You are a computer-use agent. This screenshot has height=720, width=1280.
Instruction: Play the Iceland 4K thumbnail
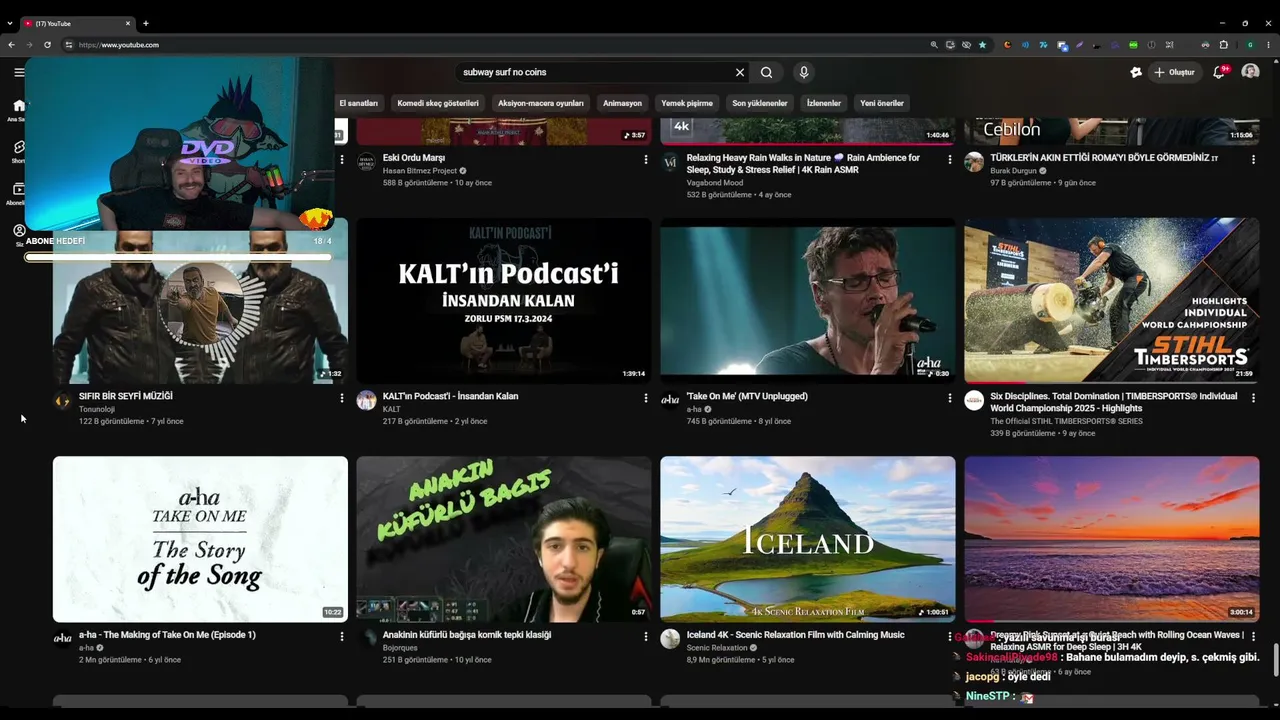[x=808, y=539]
